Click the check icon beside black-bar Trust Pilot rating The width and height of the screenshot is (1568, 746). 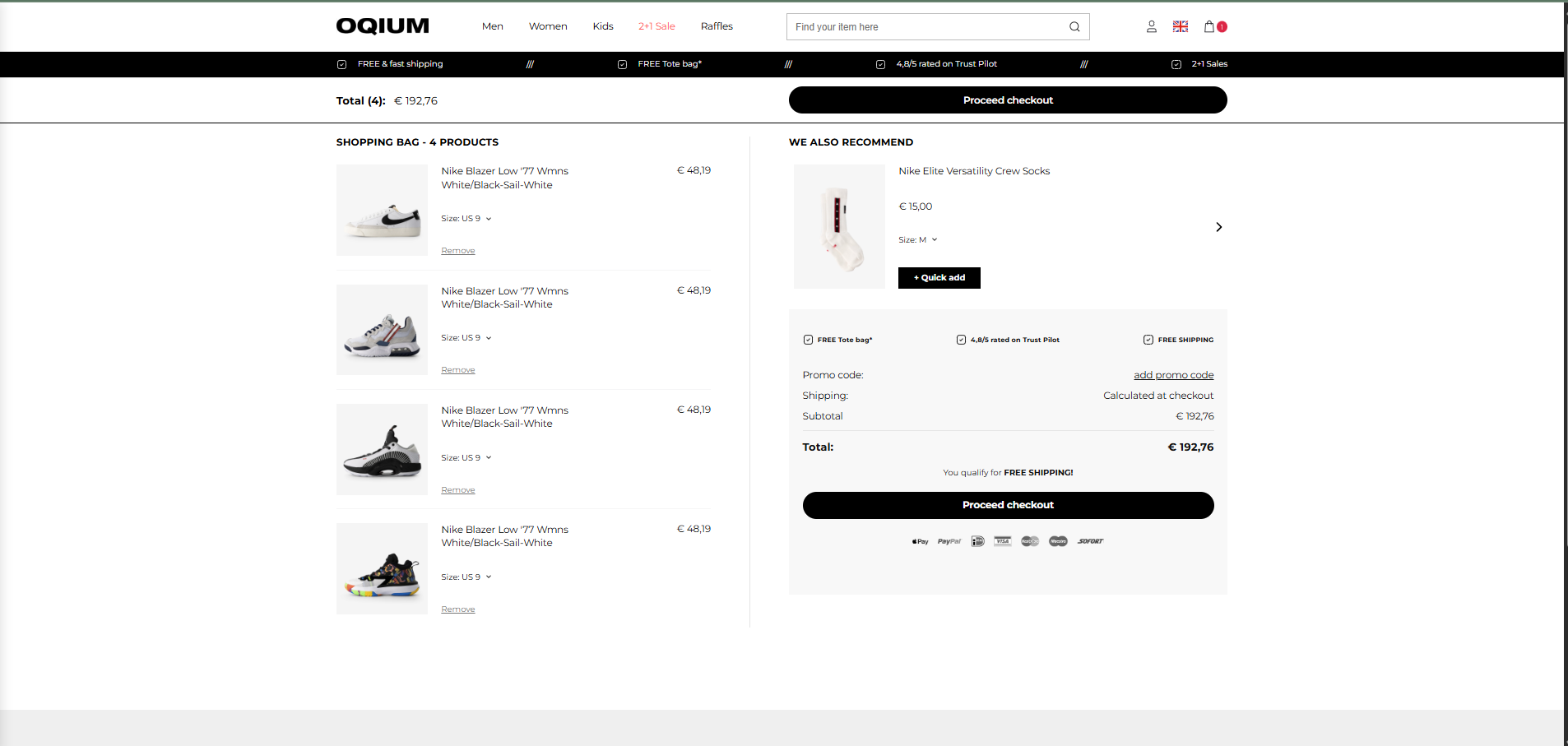point(880,64)
